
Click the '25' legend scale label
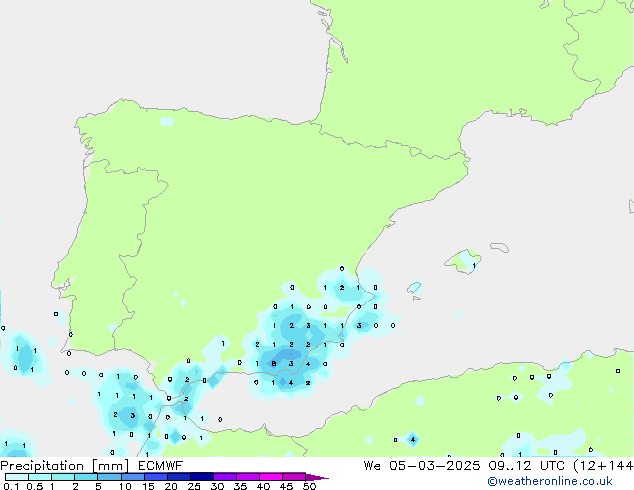(194, 486)
